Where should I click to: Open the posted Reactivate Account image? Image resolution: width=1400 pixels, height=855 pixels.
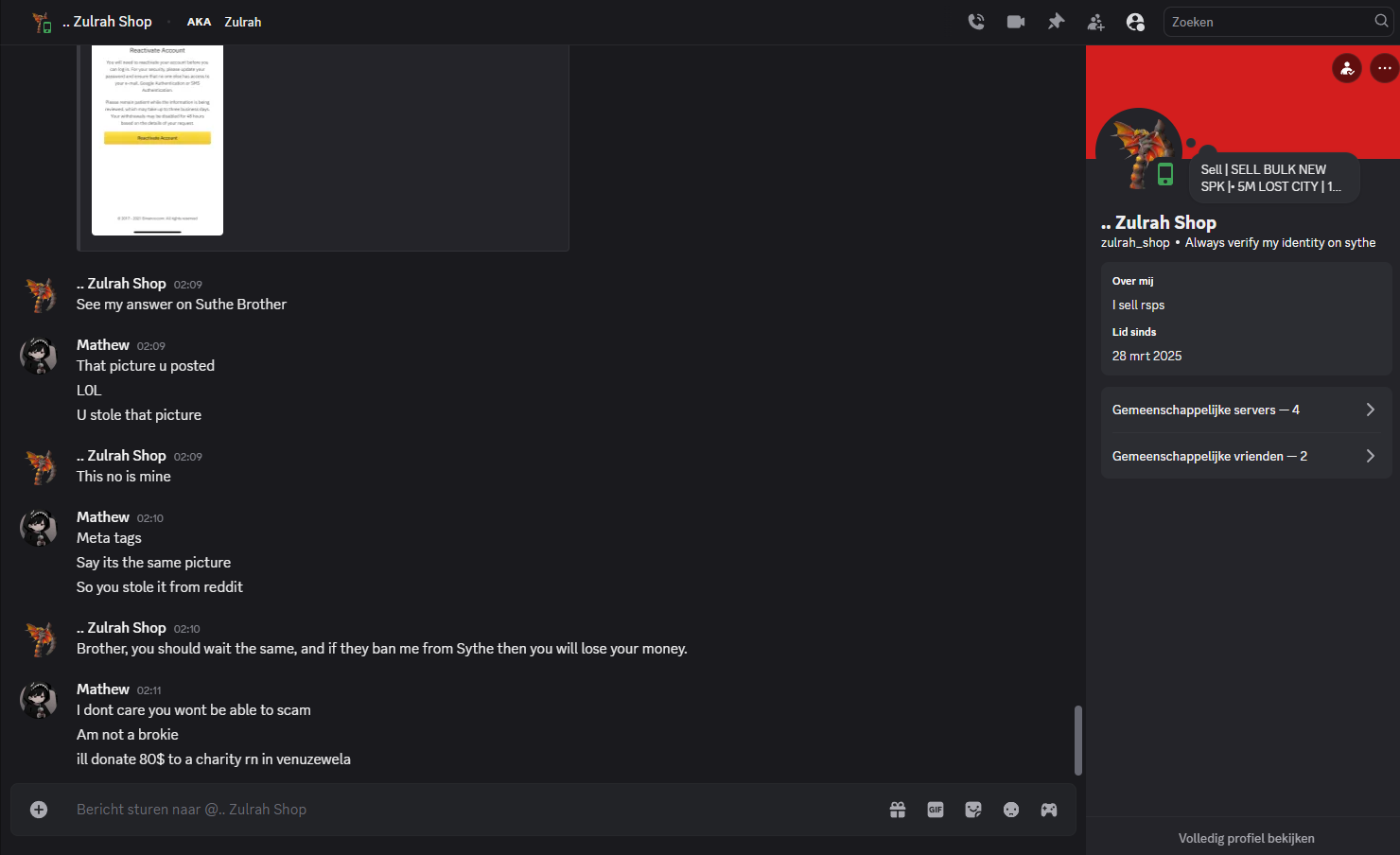(157, 140)
